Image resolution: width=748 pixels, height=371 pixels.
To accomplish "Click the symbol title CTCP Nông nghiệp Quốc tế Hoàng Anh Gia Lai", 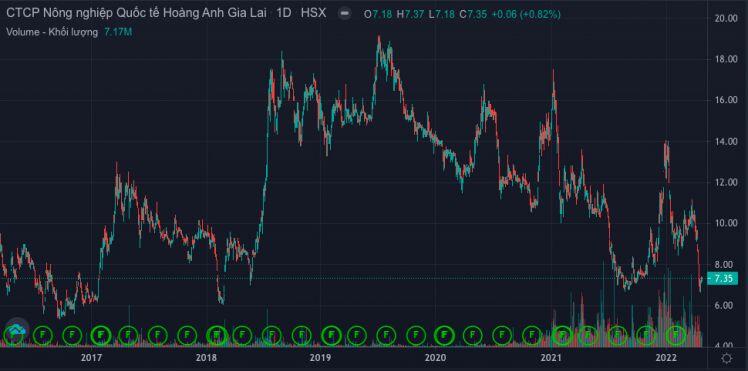I will point(136,13).
